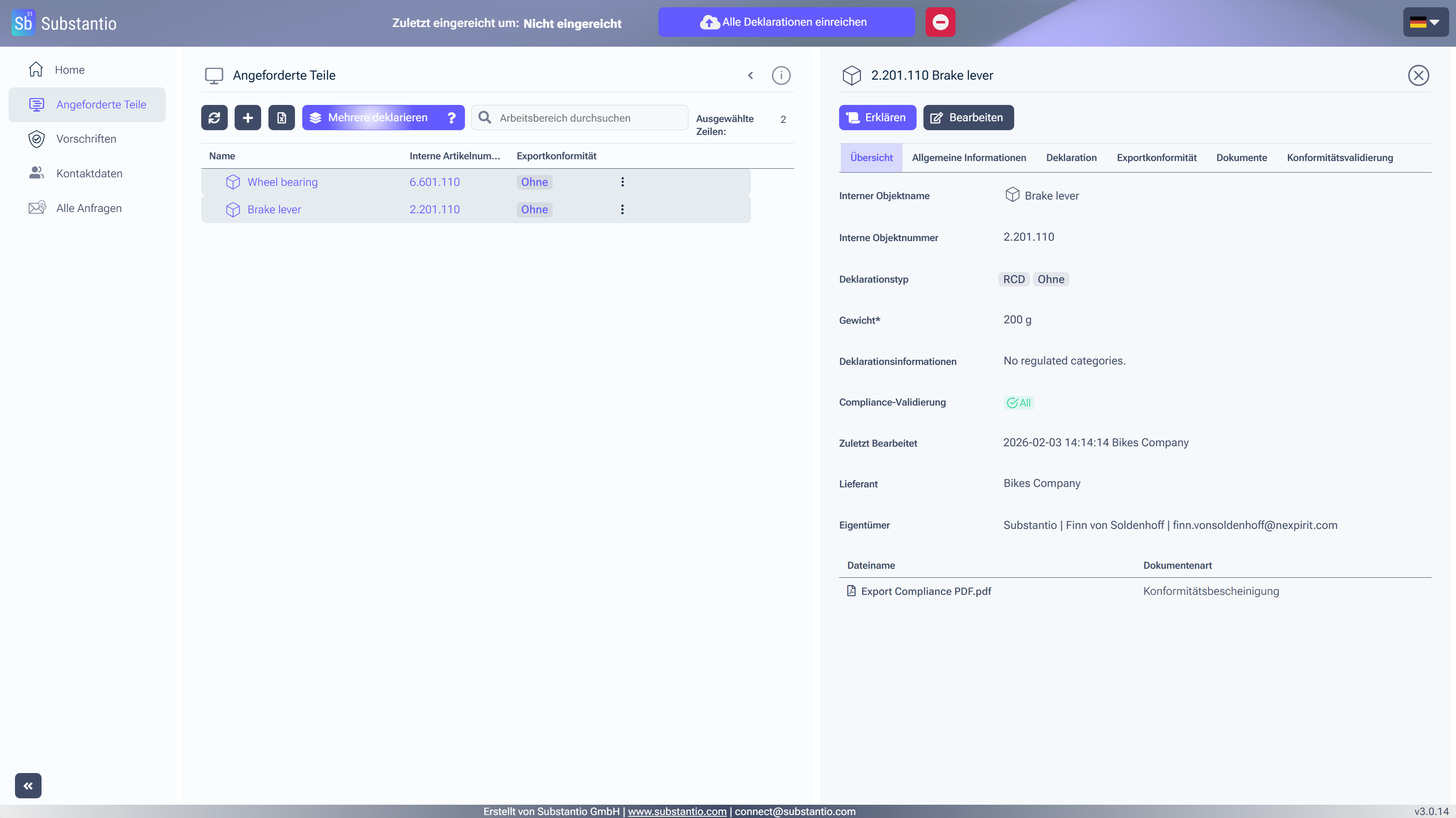Collapse the list panel with the left chevron
Screen dimensions: 1456x818
(750, 75)
